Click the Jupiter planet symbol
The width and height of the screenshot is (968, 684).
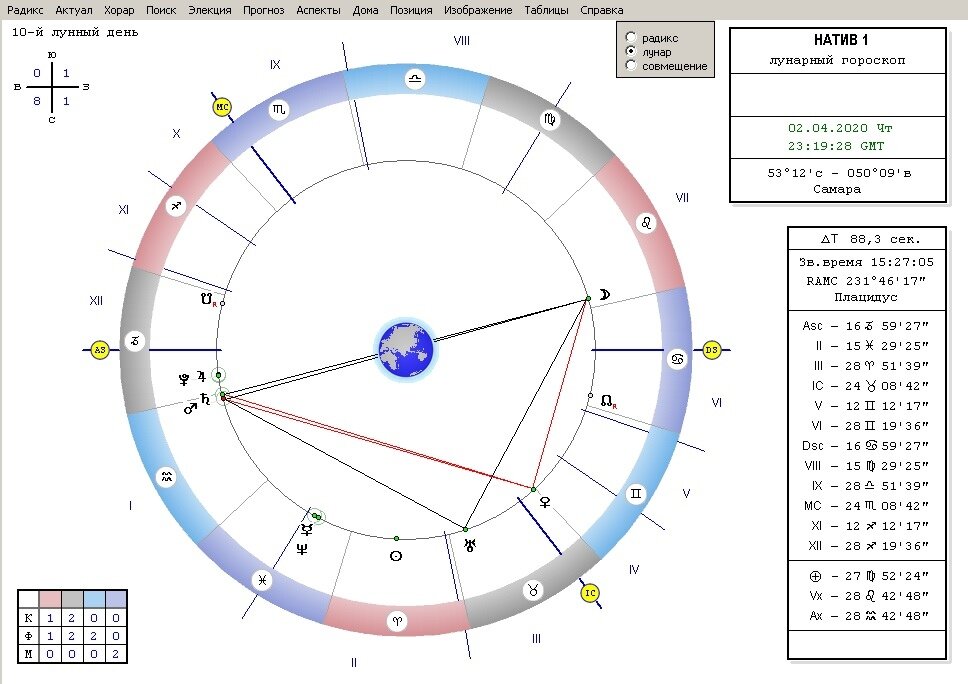point(201,375)
